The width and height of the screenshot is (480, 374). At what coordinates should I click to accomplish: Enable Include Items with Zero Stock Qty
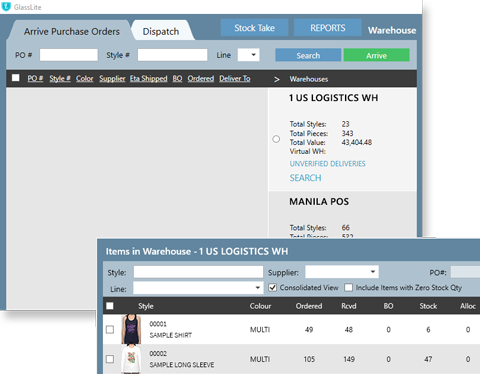[348, 287]
